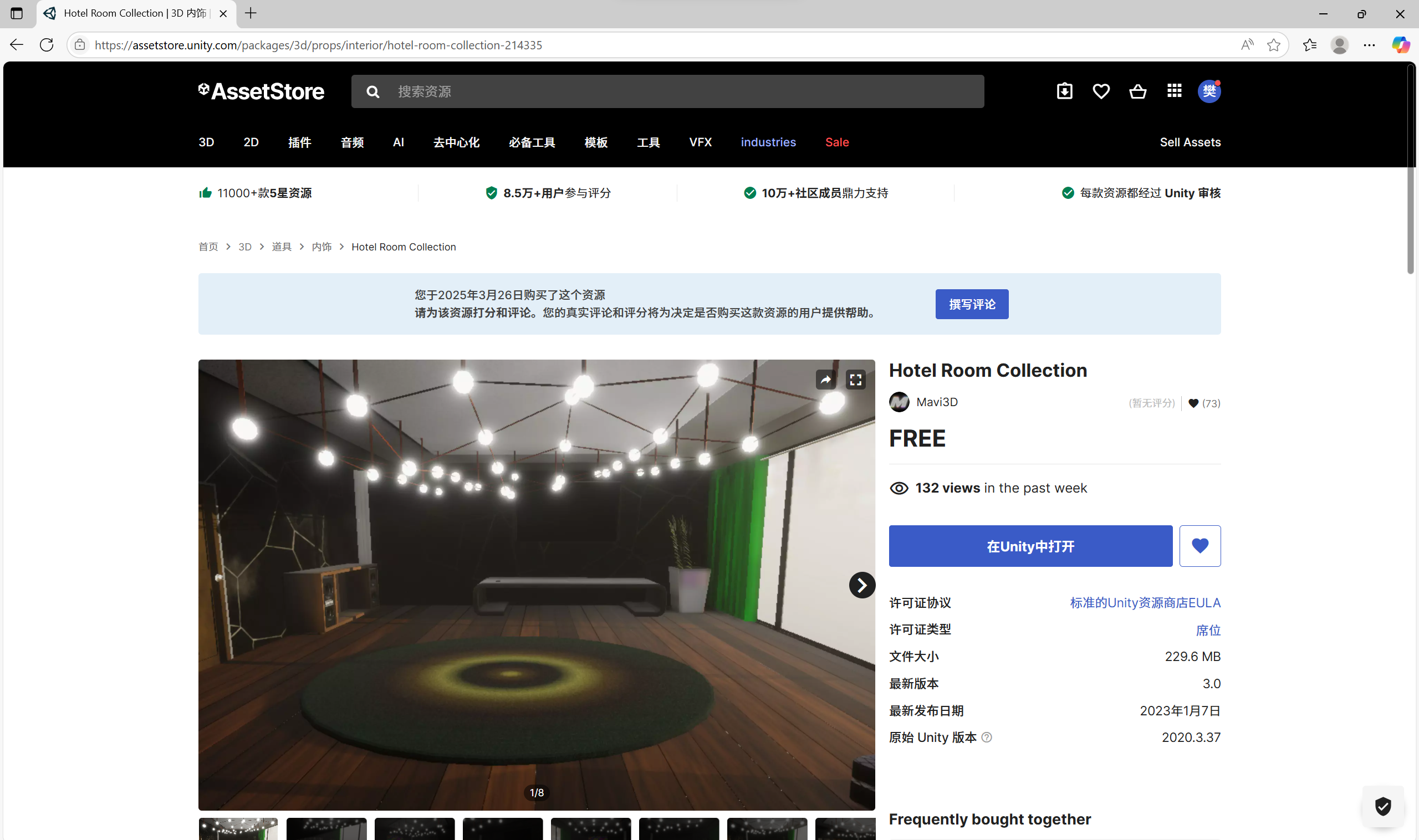Open the AI category menu
Viewport: 1419px width, 840px height.
click(399, 142)
